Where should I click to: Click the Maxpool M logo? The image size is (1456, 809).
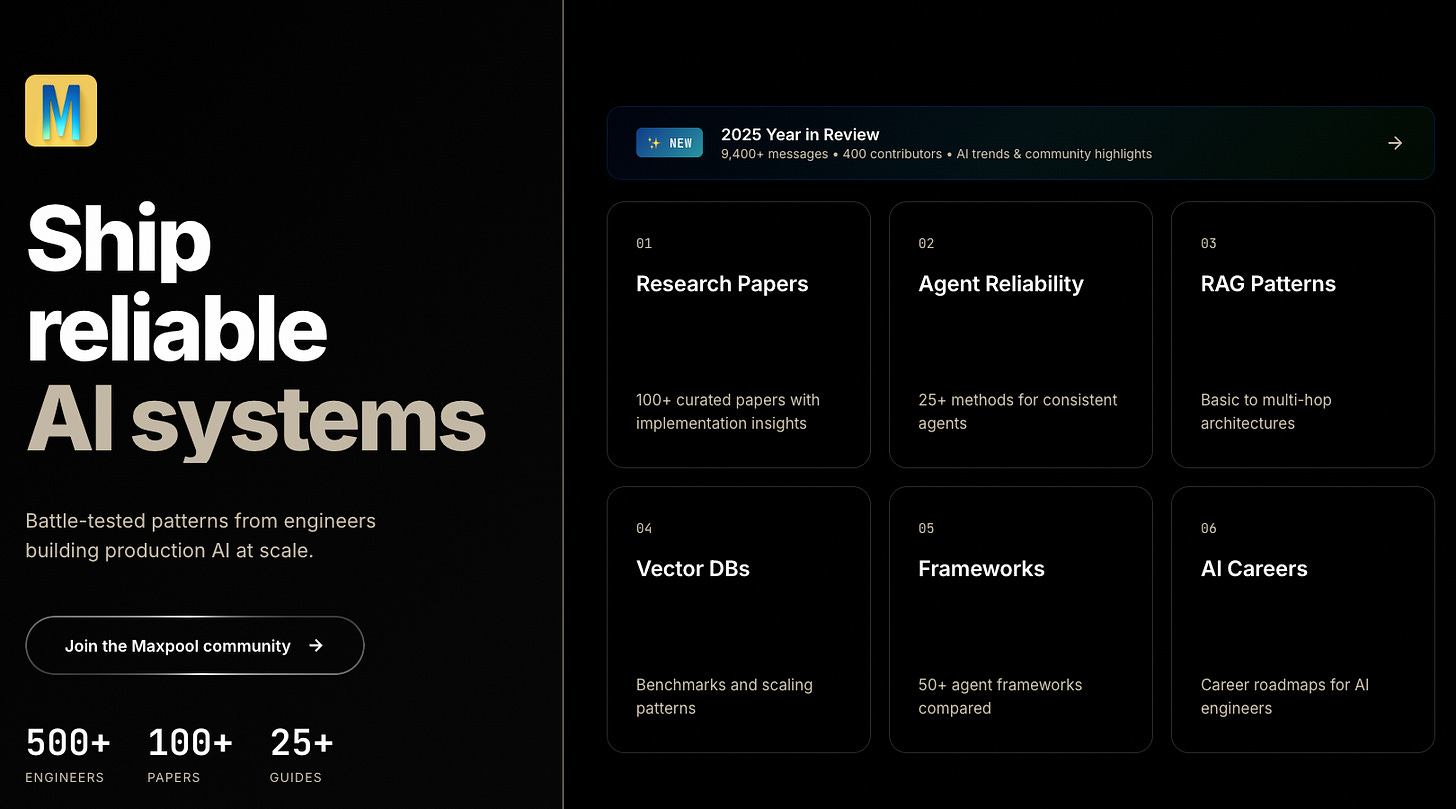point(61,111)
